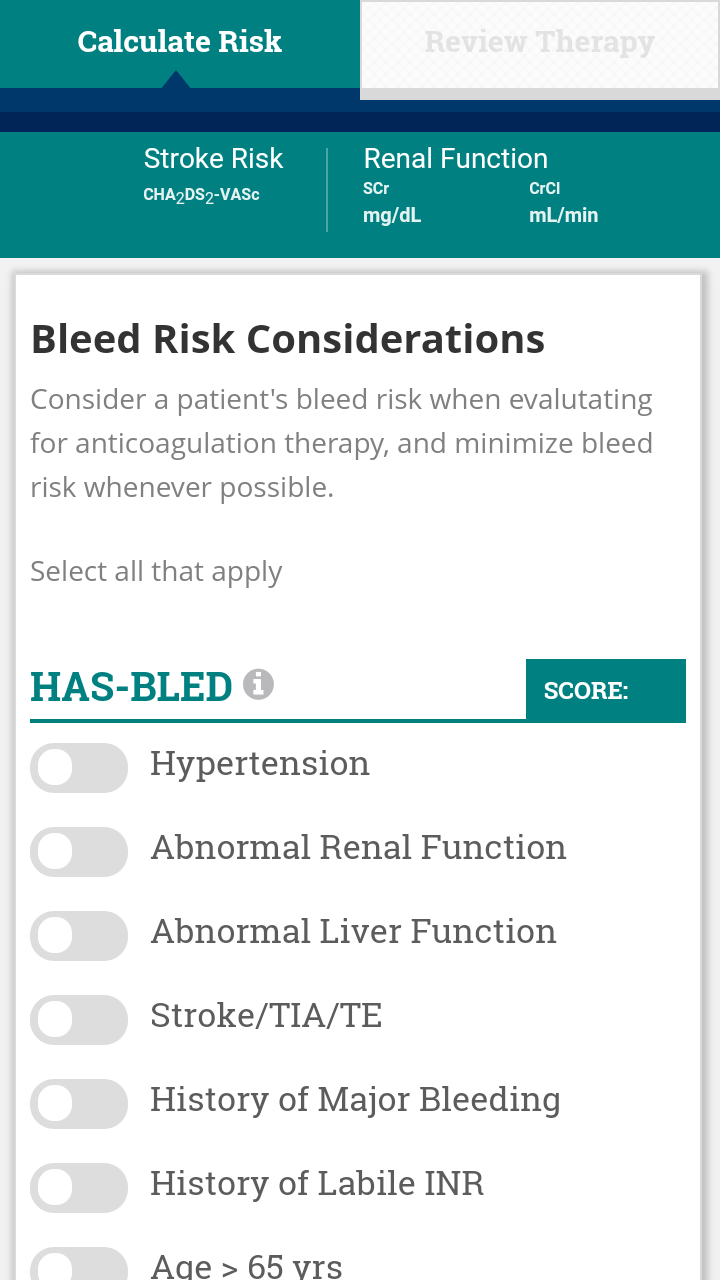Screen dimensions: 720x1280
Task: Switch to Review Therapy tab
Action: coord(540,45)
